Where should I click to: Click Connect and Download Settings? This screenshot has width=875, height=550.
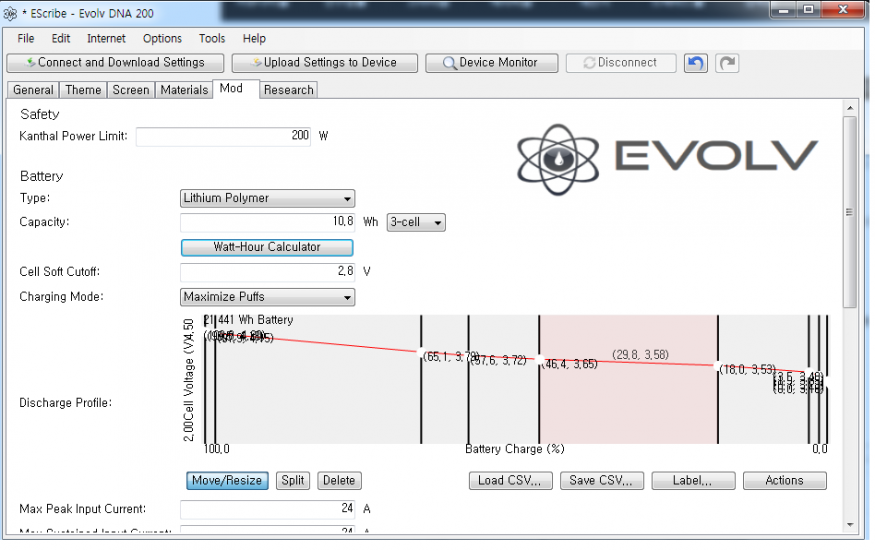[115, 63]
